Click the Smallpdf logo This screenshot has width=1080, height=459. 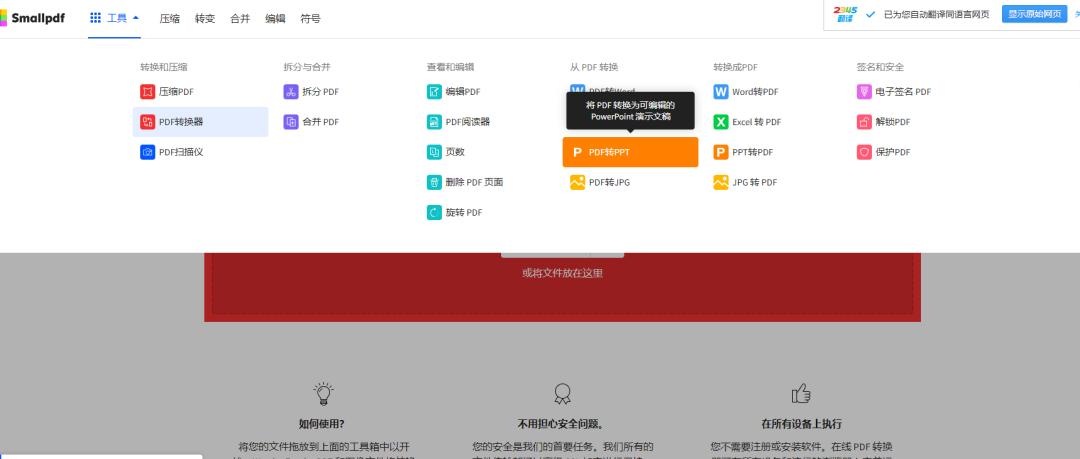tap(33, 18)
